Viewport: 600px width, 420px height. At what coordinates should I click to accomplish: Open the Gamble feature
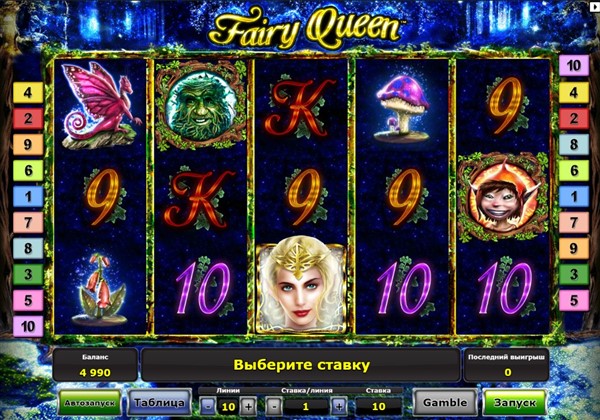click(445, 402)
